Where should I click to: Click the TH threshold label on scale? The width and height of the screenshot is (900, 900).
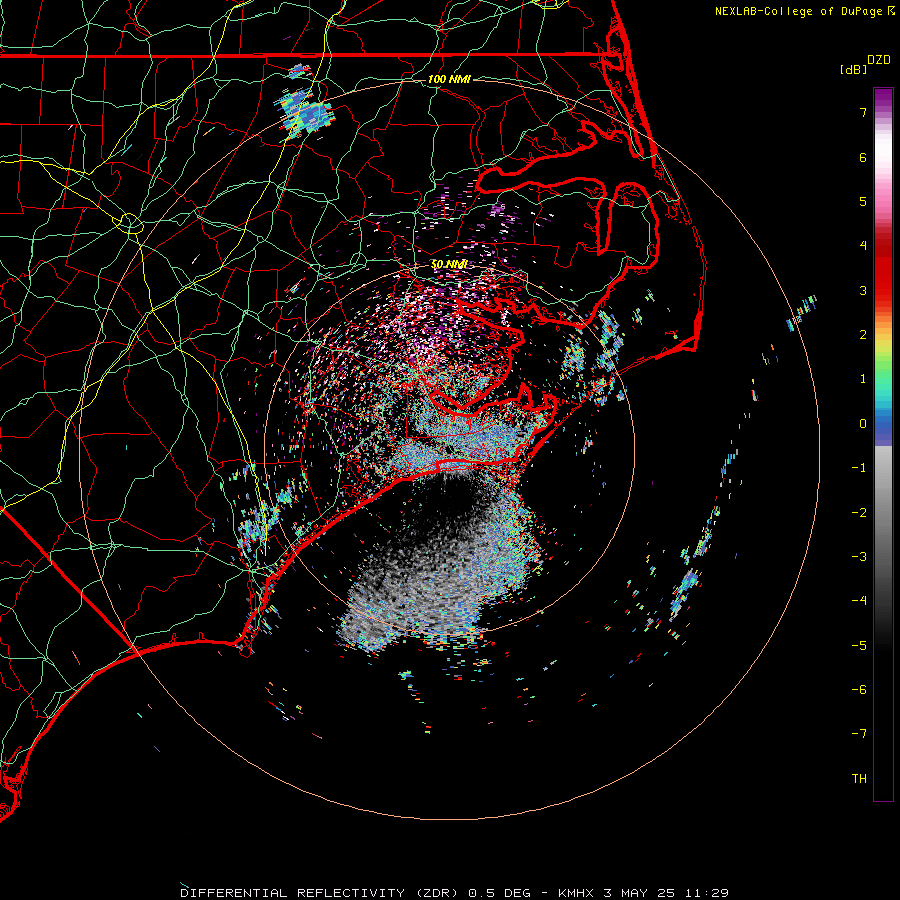click(x=859, y=779)
